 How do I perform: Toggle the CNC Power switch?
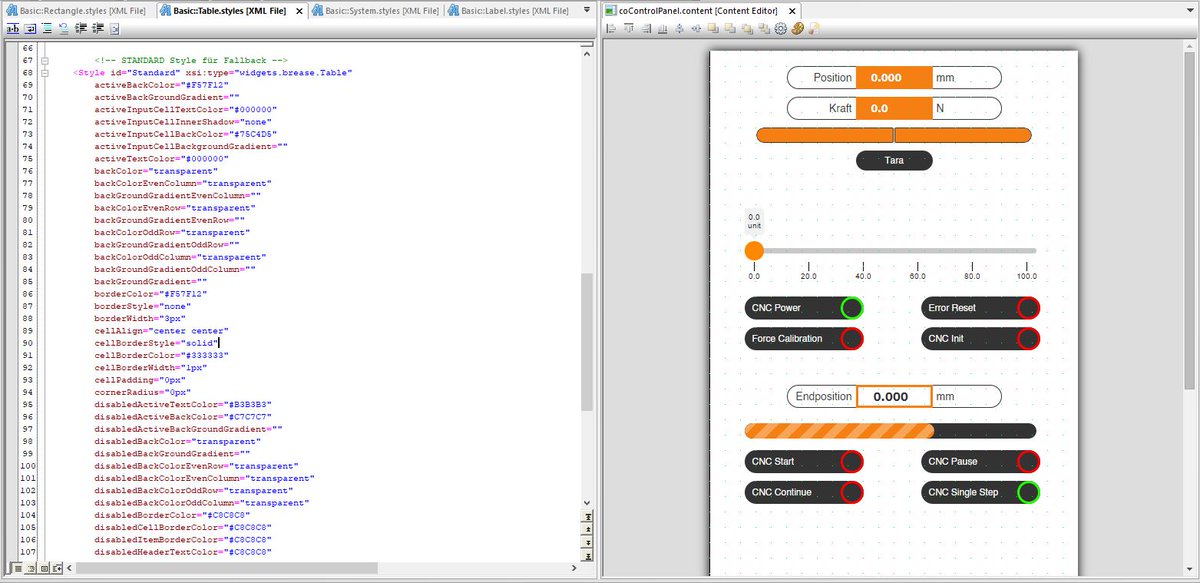(x=804, y=308)
